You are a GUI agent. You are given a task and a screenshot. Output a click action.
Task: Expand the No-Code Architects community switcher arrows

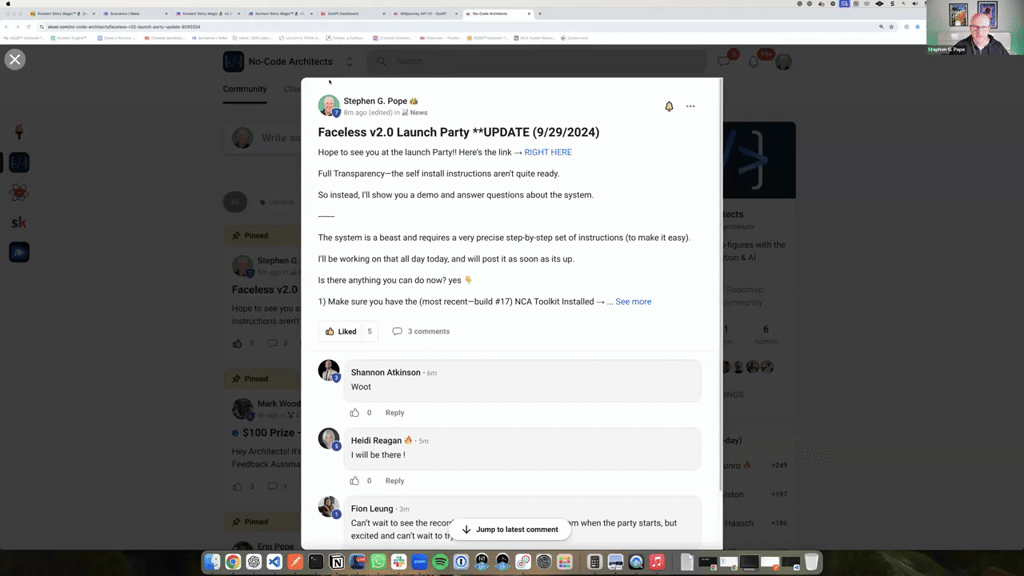(x=349, y=61)
